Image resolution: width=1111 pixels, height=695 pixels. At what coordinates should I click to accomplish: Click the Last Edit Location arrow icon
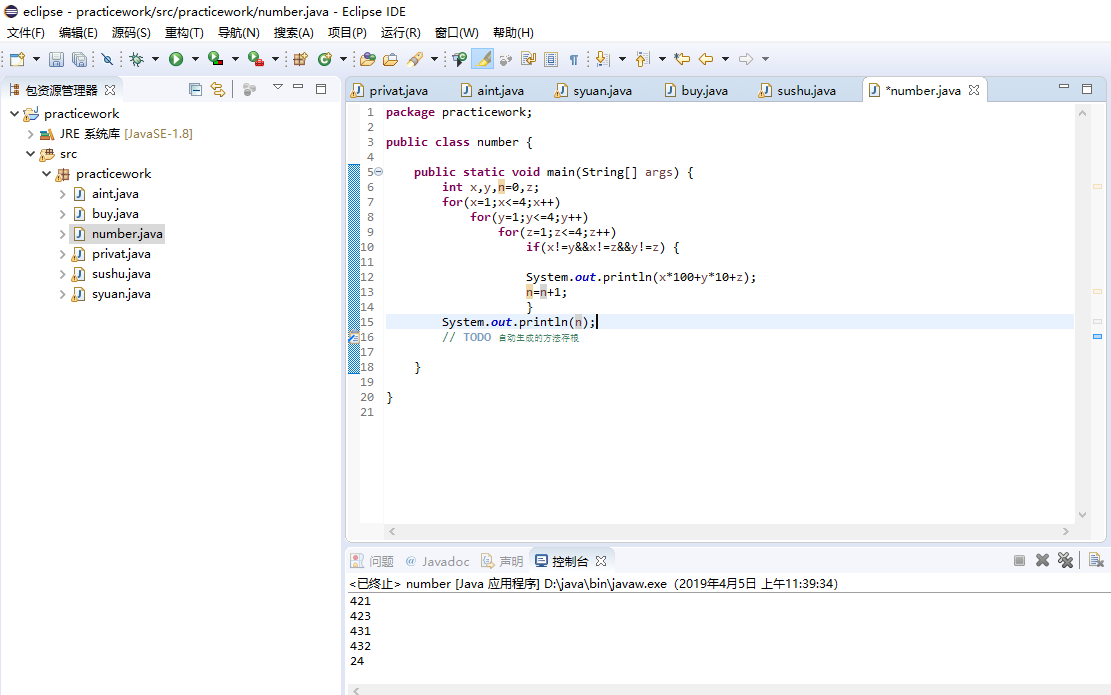click(x=682, y=59)
